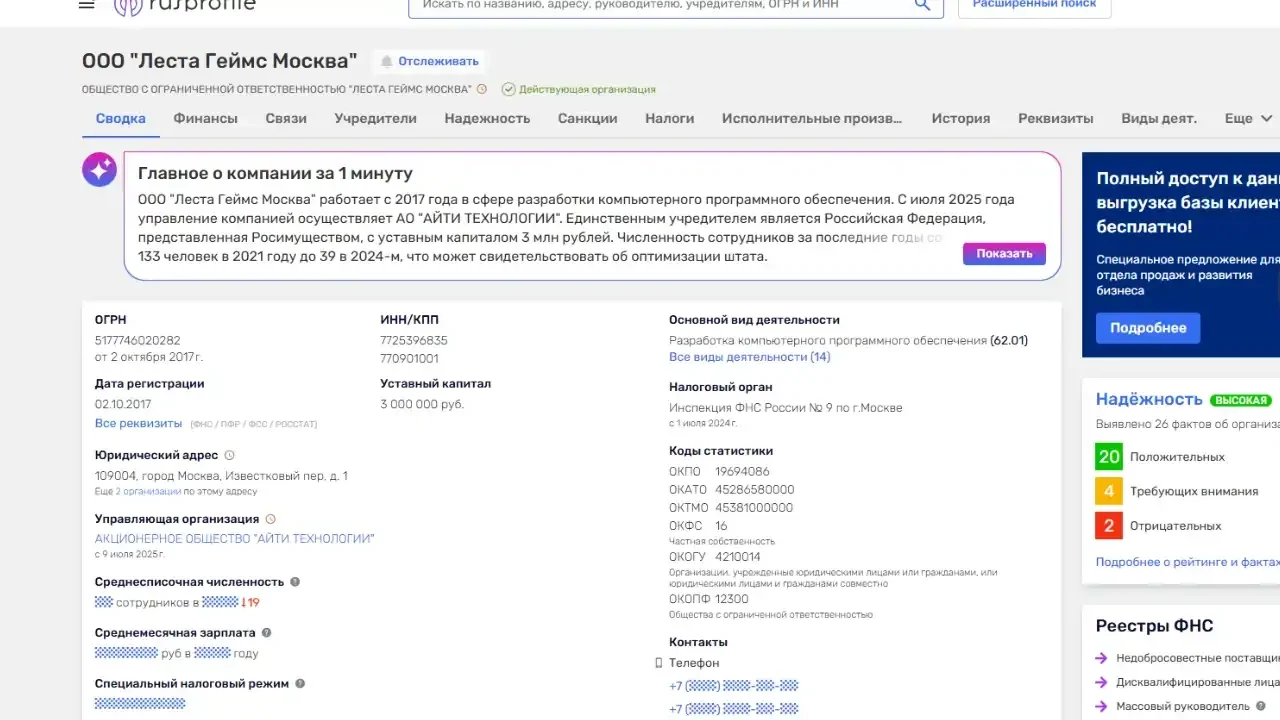Click Показать to expand company summary
Screen dimensions: 1280x720
pos(1003,253)
